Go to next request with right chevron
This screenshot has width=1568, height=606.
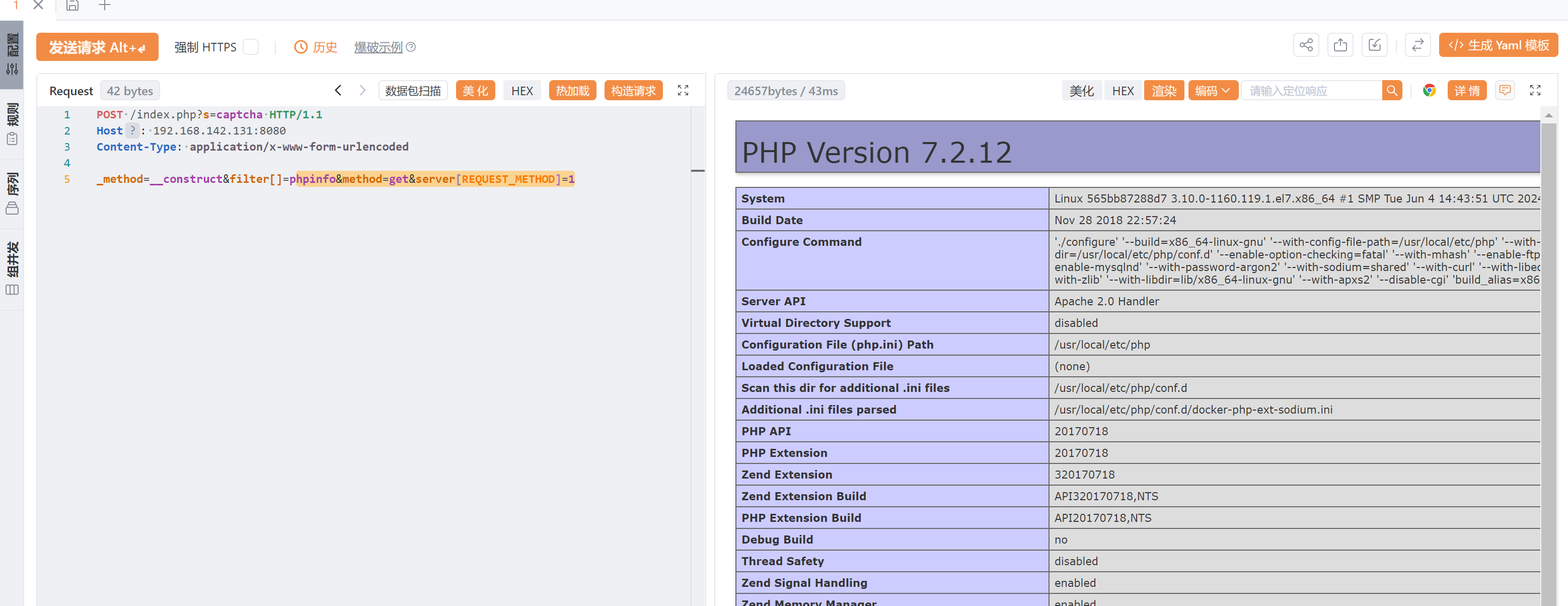[363, 91]
